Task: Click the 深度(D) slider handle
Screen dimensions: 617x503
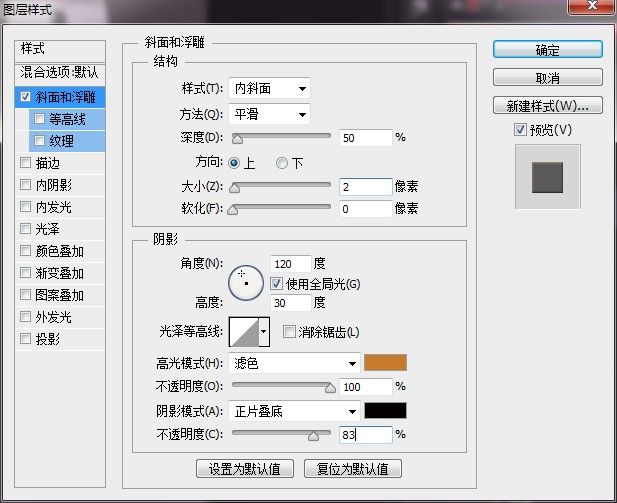Action: [237, 139]
